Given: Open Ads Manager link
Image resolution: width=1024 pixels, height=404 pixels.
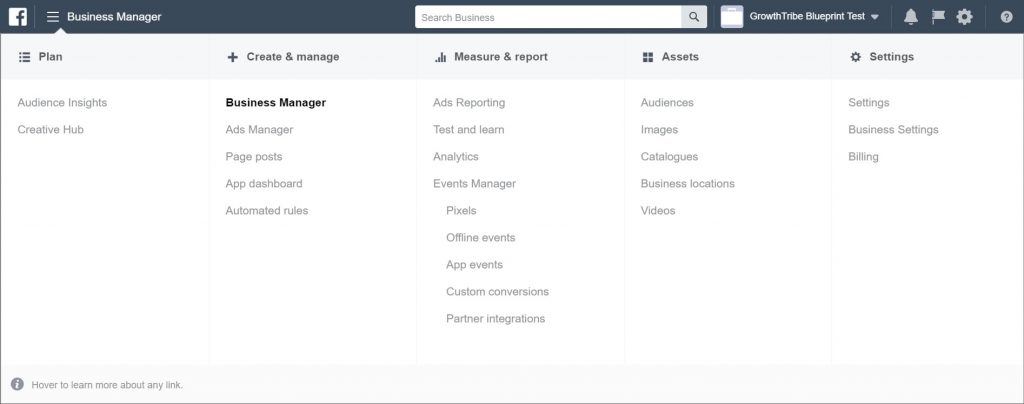Looking at the screenshot, I should (259, 130).
